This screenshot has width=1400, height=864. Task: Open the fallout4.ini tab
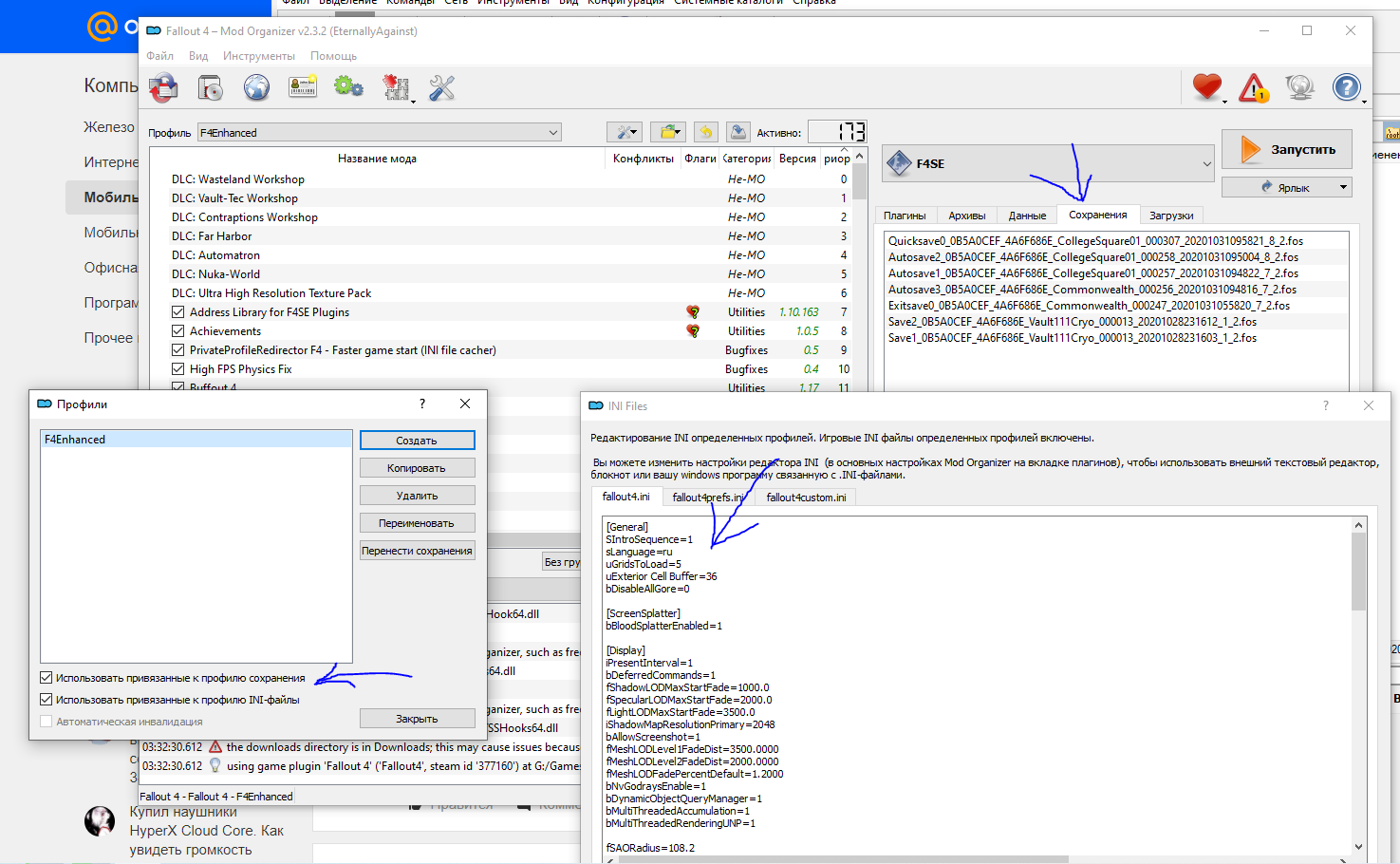(626, 497)
